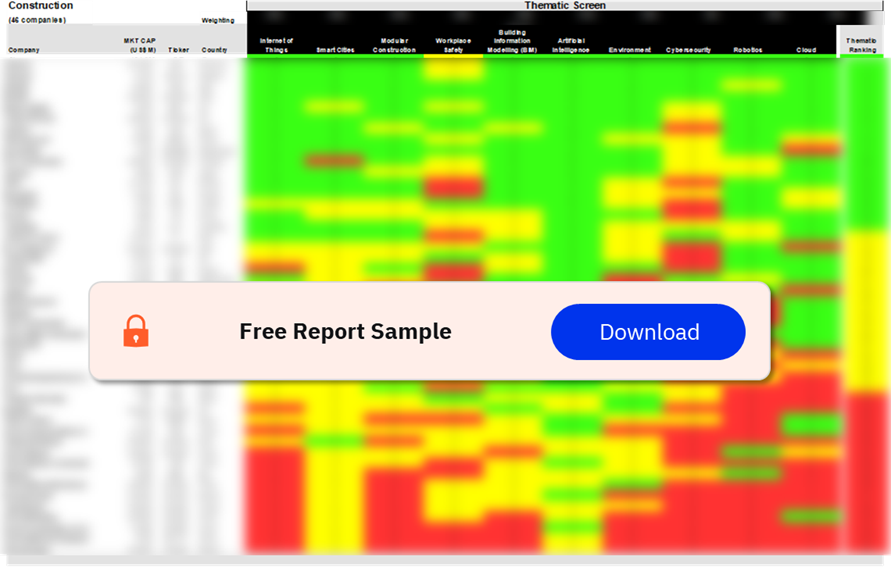Click the Environment column header
This screenshot has height=567, width=891.
tap(630, 50)
